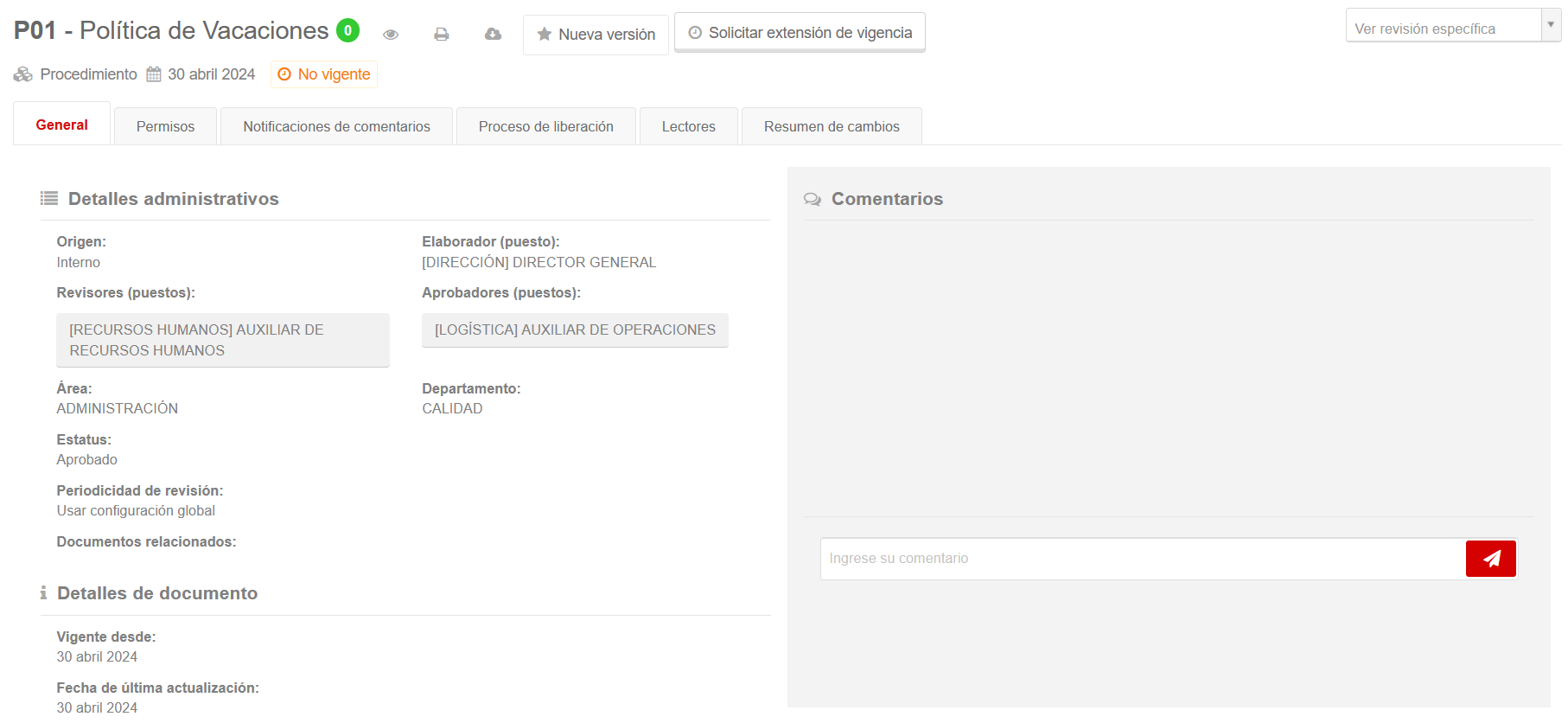This screenshot has height=723, width=1568.
Task: Click the eye icon to view document
Action: pos(391,35)
